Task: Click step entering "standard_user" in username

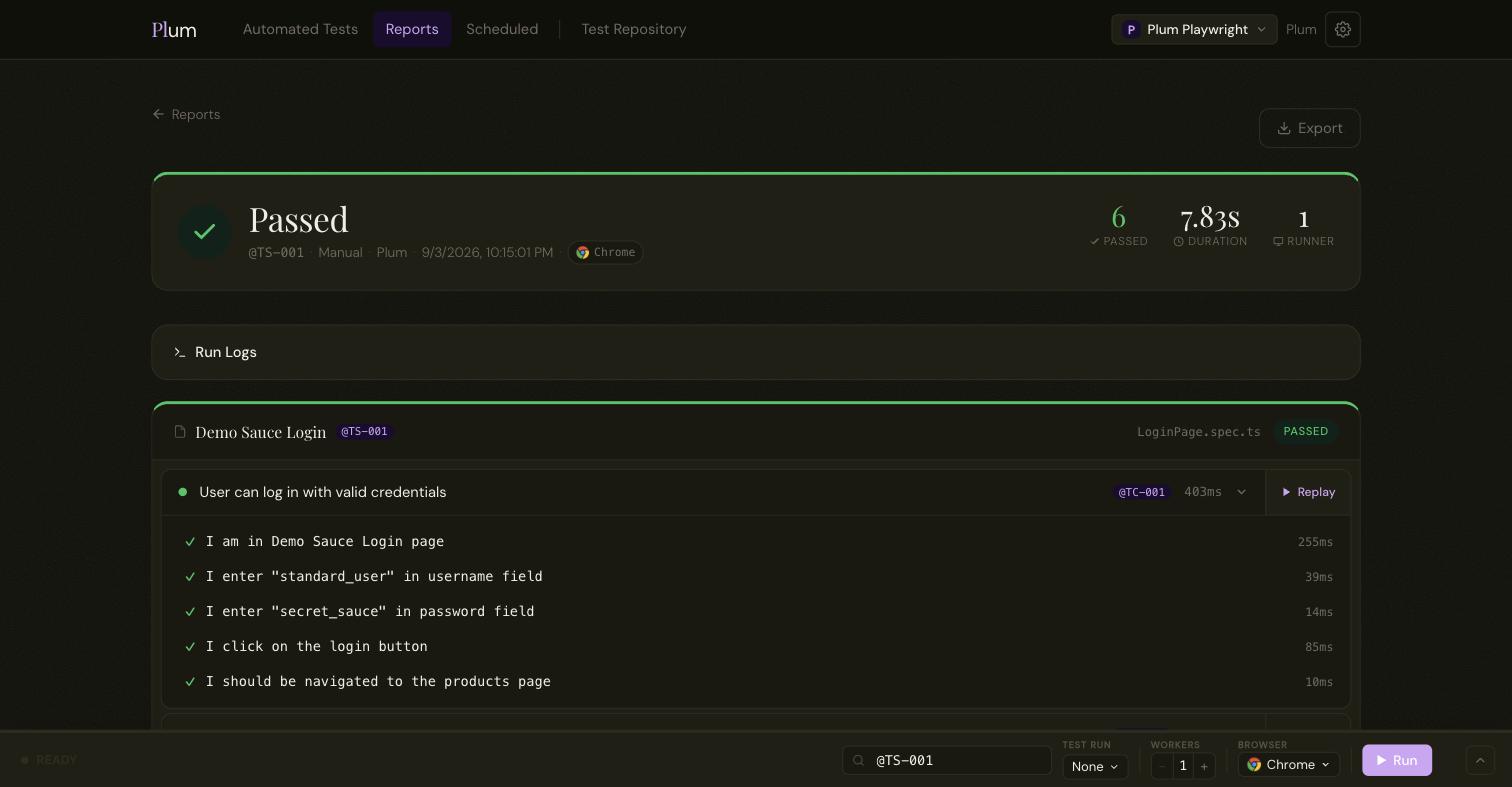Action: 374,577
